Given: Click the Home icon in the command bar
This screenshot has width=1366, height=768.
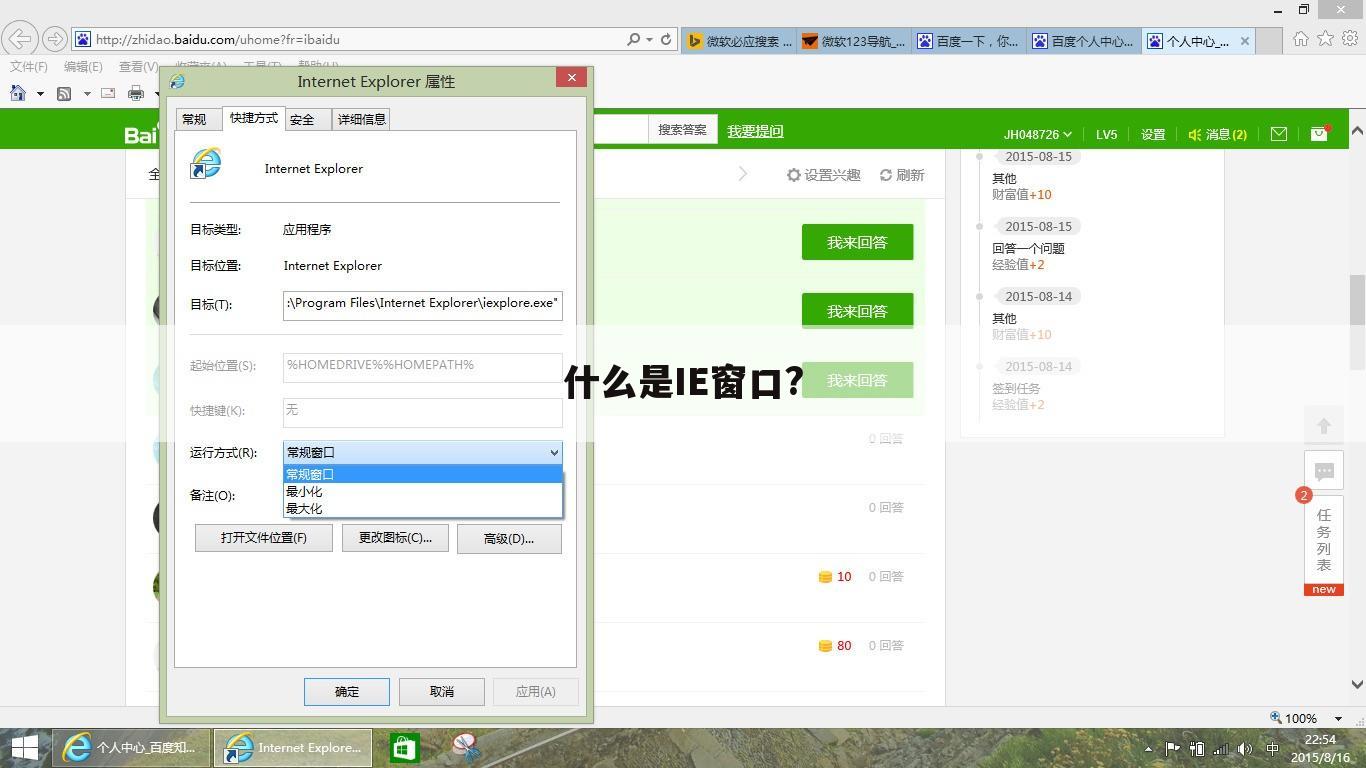Looking at the screenshot, I should (18, 93).
